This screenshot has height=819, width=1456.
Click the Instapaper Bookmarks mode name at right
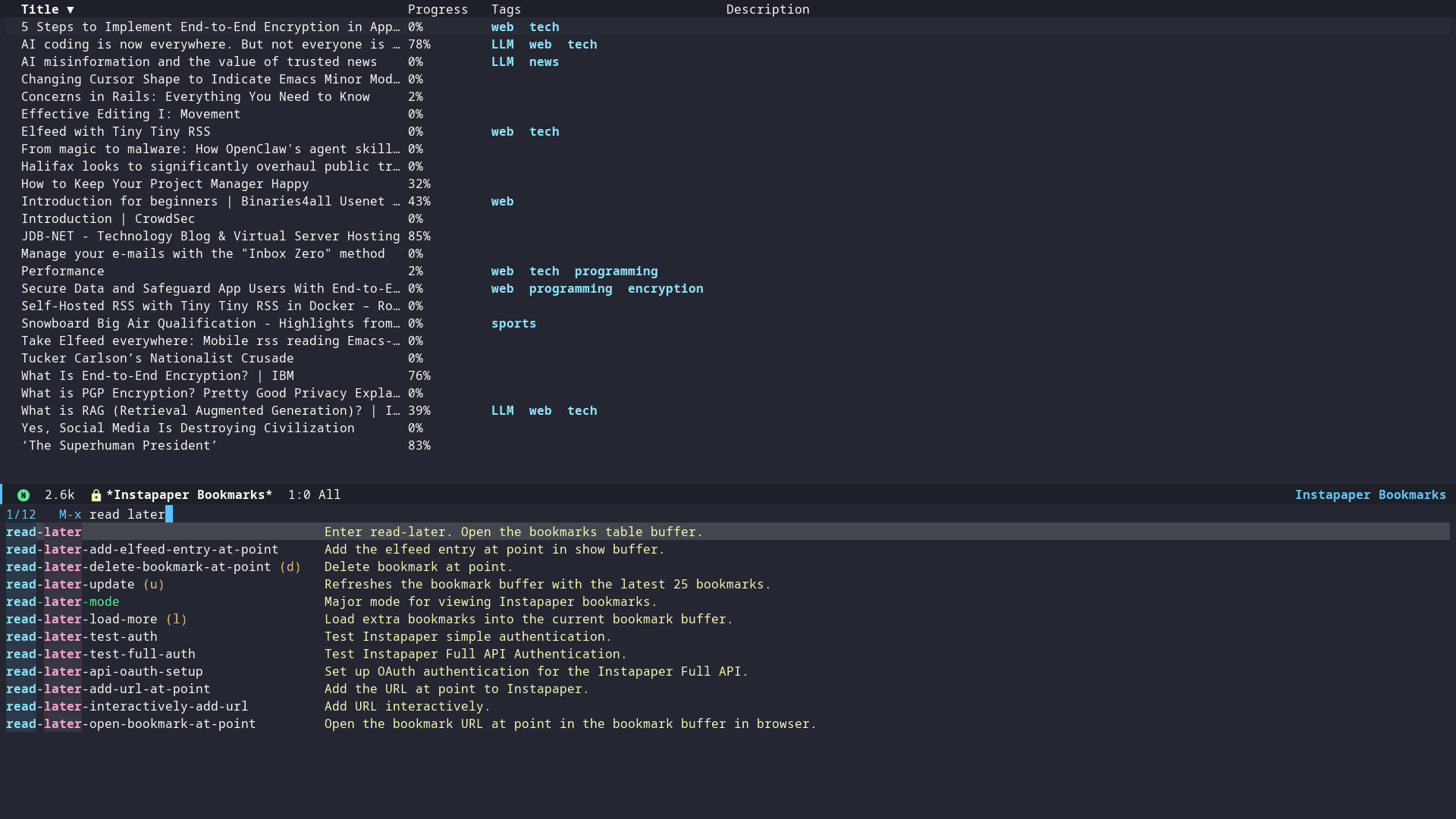tap(1370, 495)
